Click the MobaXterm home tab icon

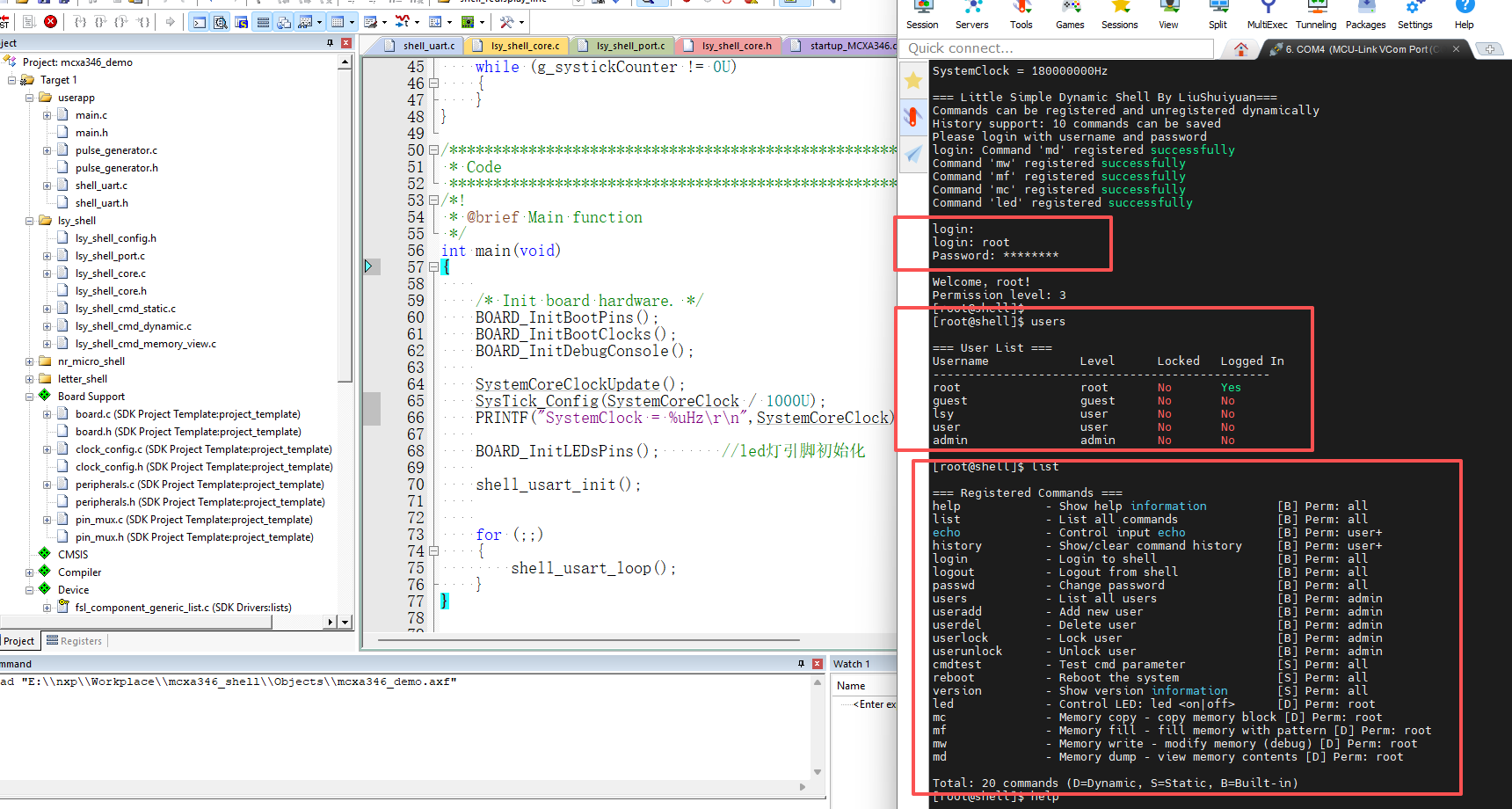(x=1240, y=49)
